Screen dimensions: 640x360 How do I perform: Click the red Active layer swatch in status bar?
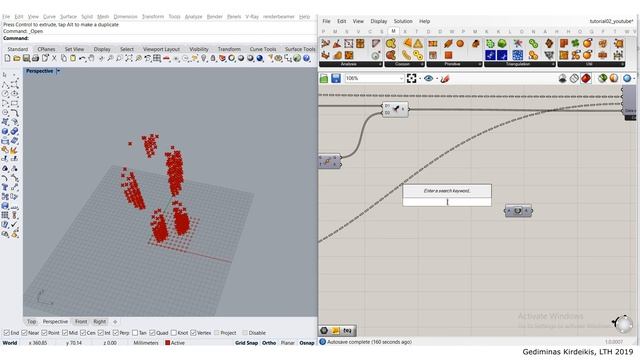[x=167, y=343]
